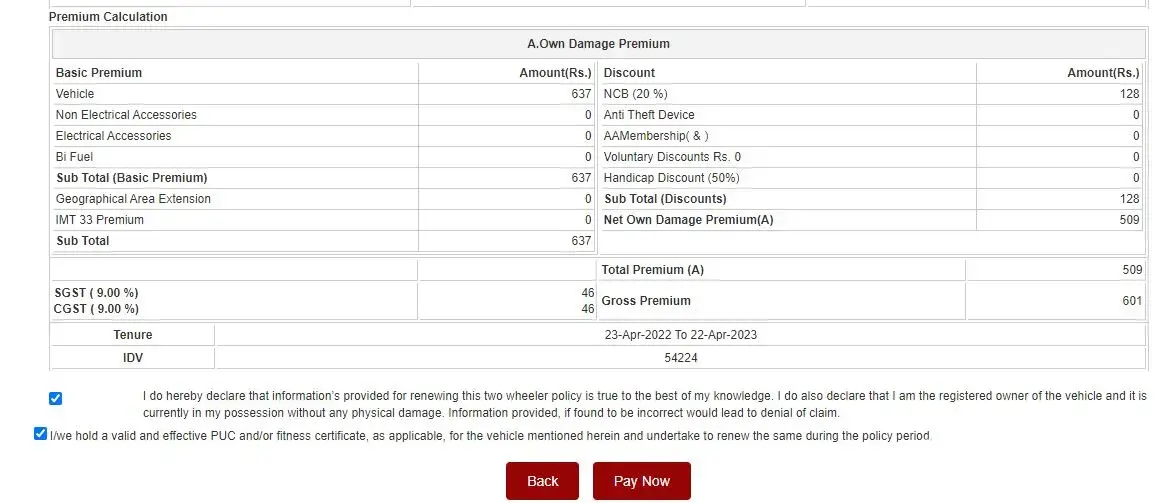1172x503 pixels.
Task: Click the IDV value 54224
Action: [680, 357]
